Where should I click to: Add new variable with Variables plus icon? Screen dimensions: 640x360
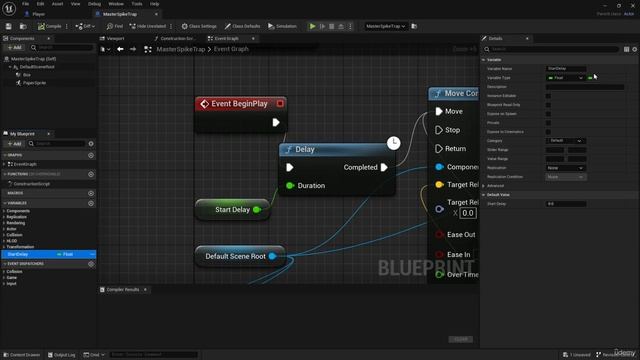click(91, 203)
